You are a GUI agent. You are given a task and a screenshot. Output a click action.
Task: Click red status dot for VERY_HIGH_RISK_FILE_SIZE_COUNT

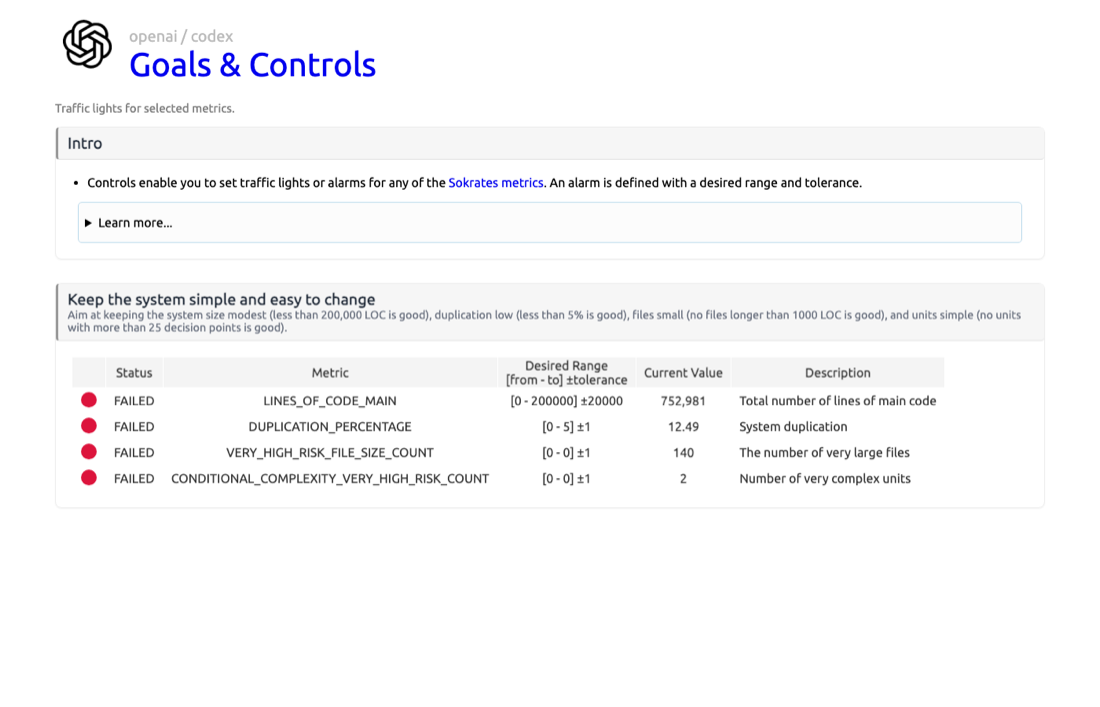click(88, 452)
